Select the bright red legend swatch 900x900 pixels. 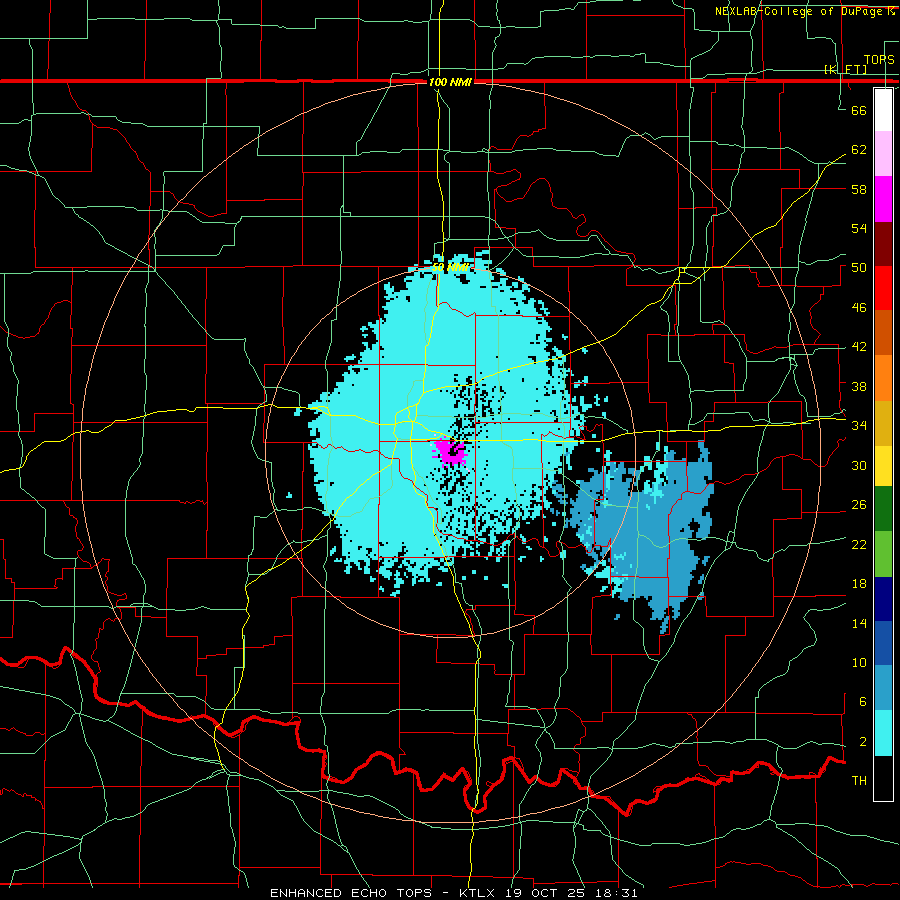883,288
